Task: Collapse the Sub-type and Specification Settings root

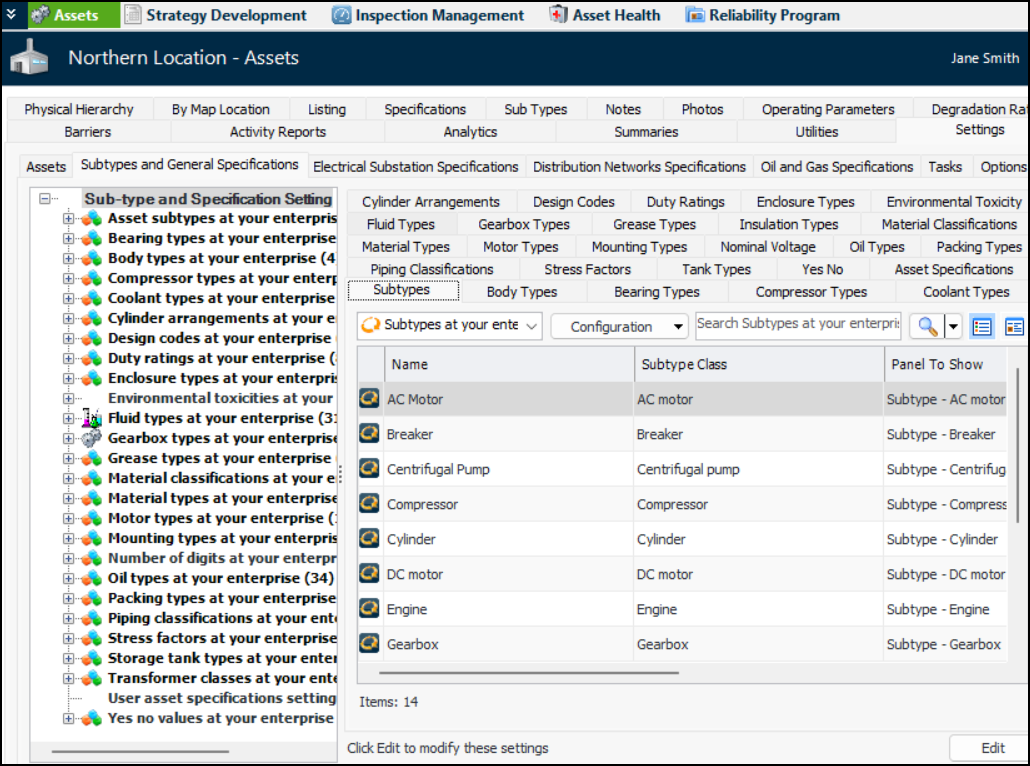Action: pyautogui.click(x=45, y=199)
